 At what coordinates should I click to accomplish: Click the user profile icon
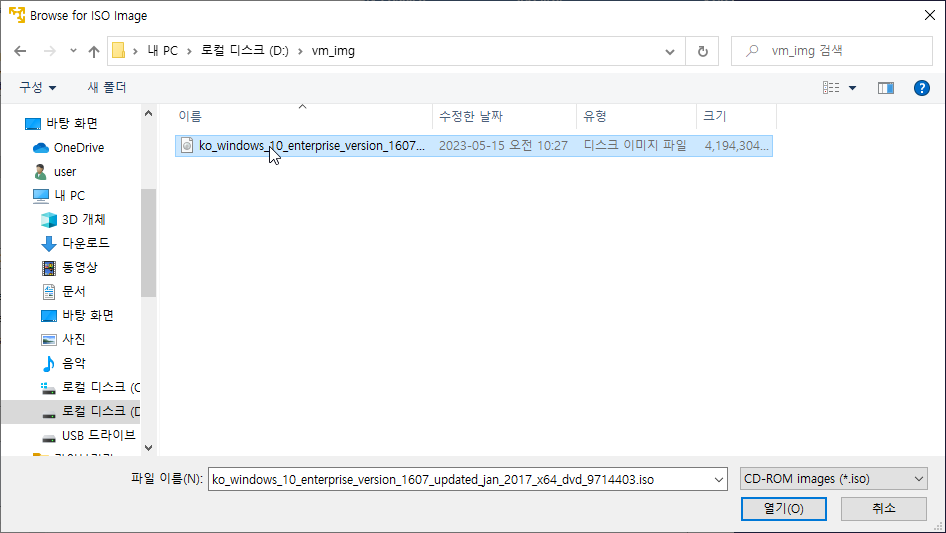40,172
